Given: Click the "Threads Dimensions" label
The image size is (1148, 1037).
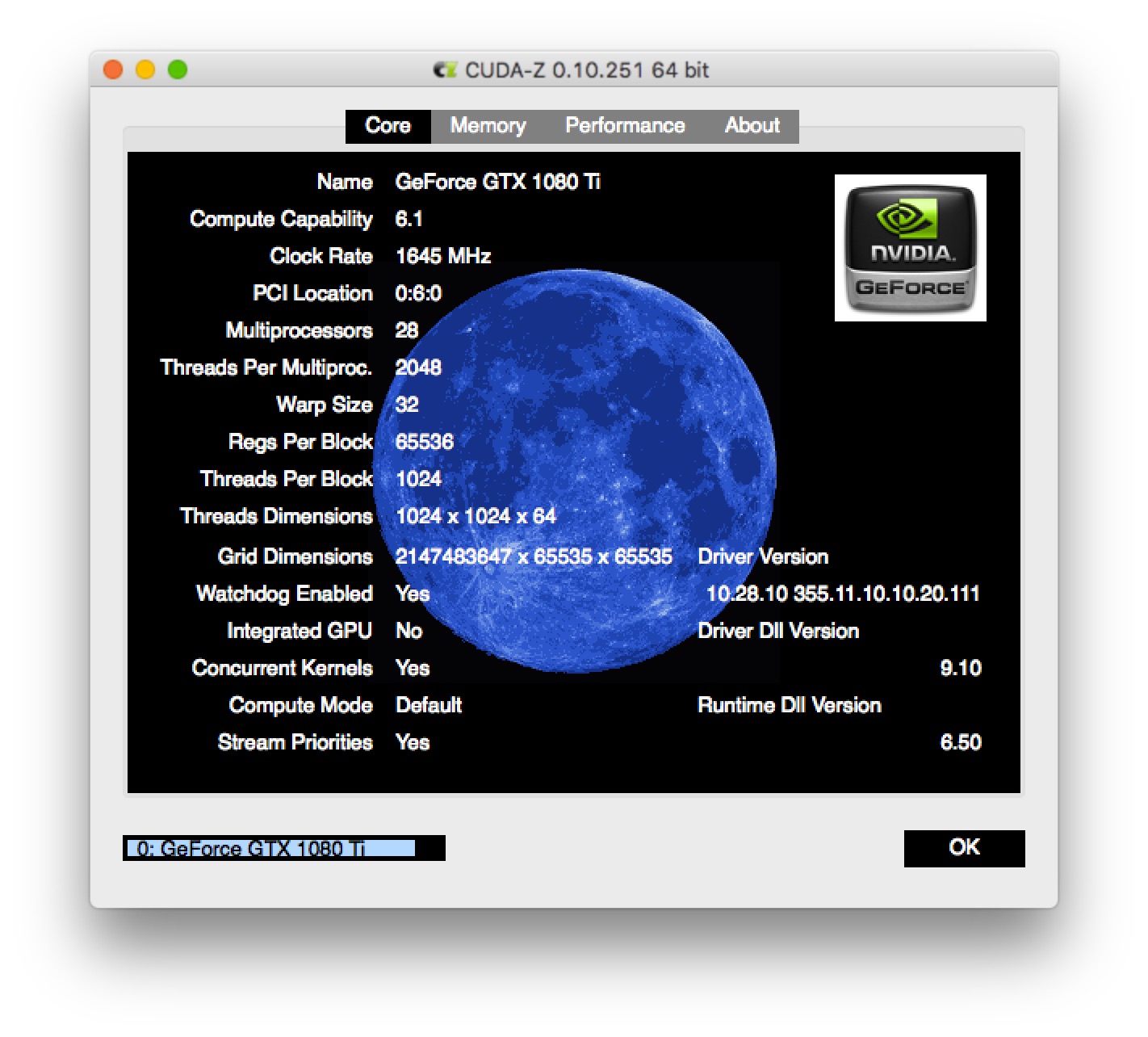Looking at the screenshot, I should (276, 516).
